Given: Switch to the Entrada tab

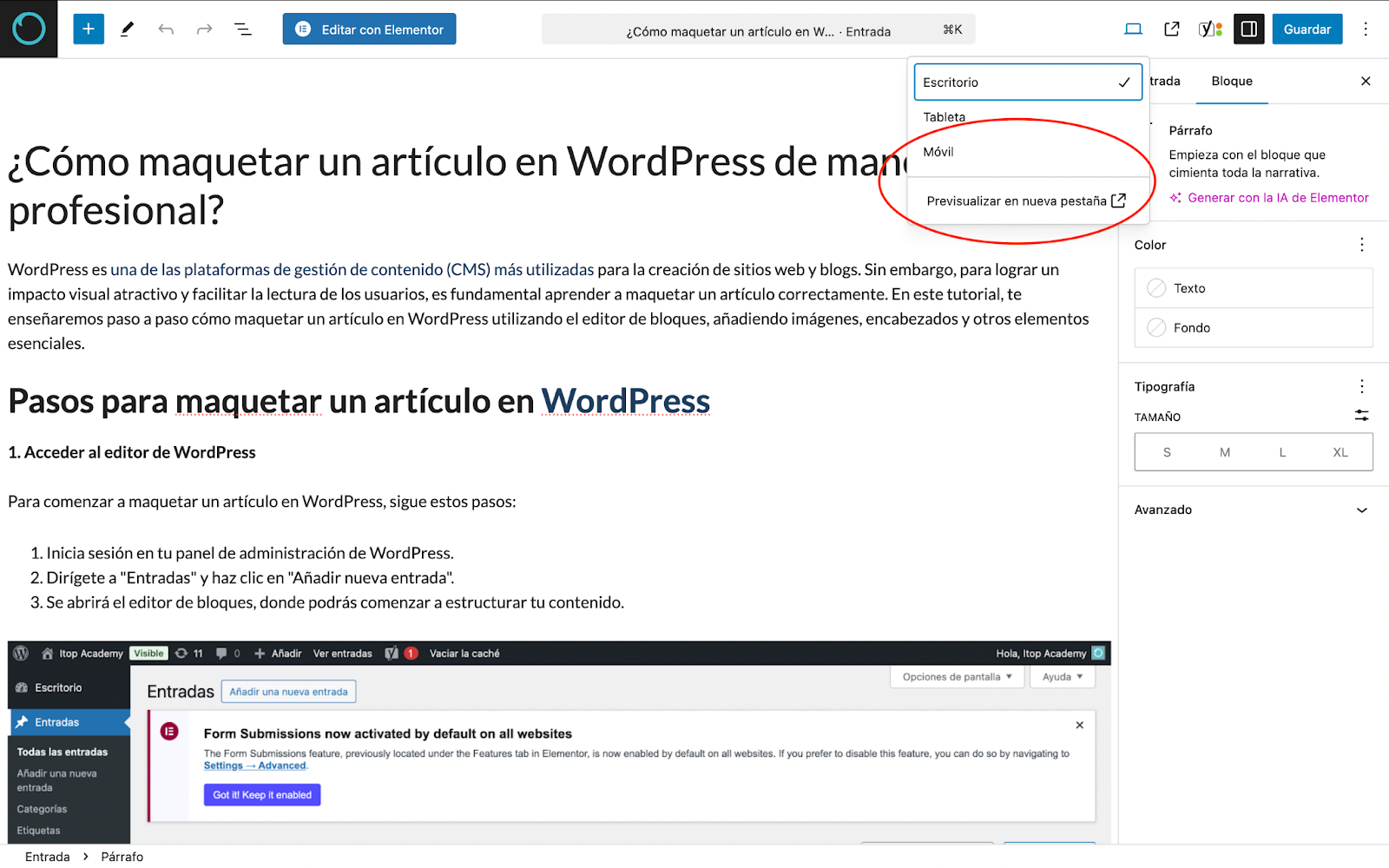Looking at the screenshot, I should pos(1165,81).
